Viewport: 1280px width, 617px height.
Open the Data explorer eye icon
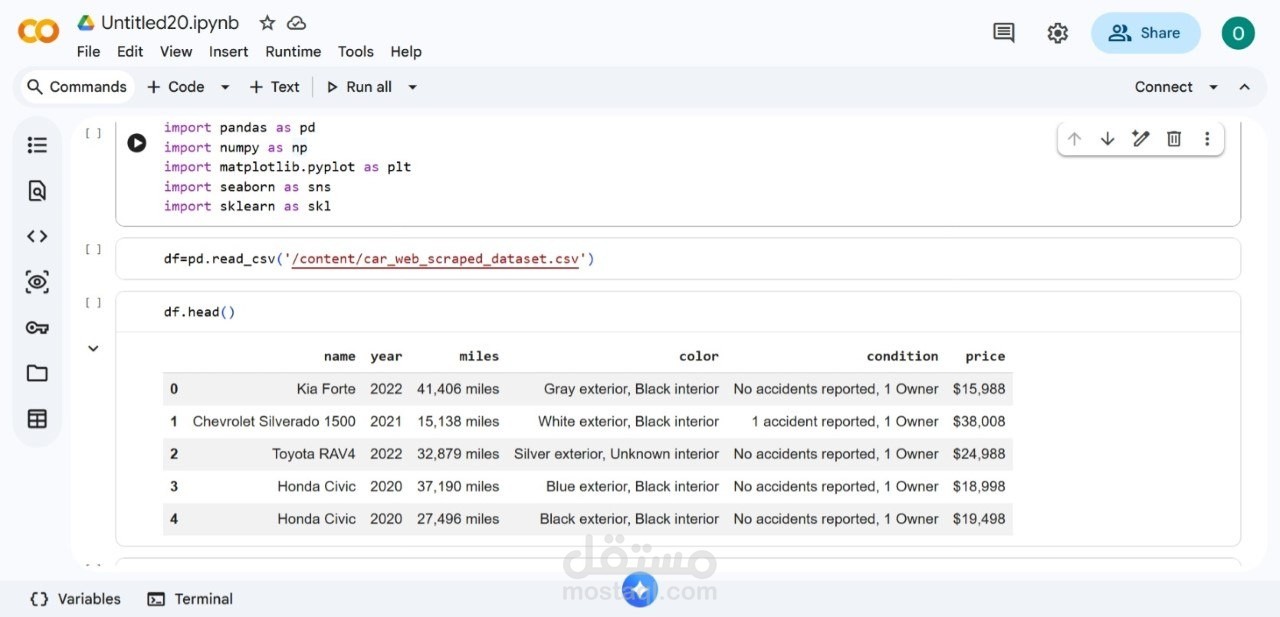[x=37, y=282]
